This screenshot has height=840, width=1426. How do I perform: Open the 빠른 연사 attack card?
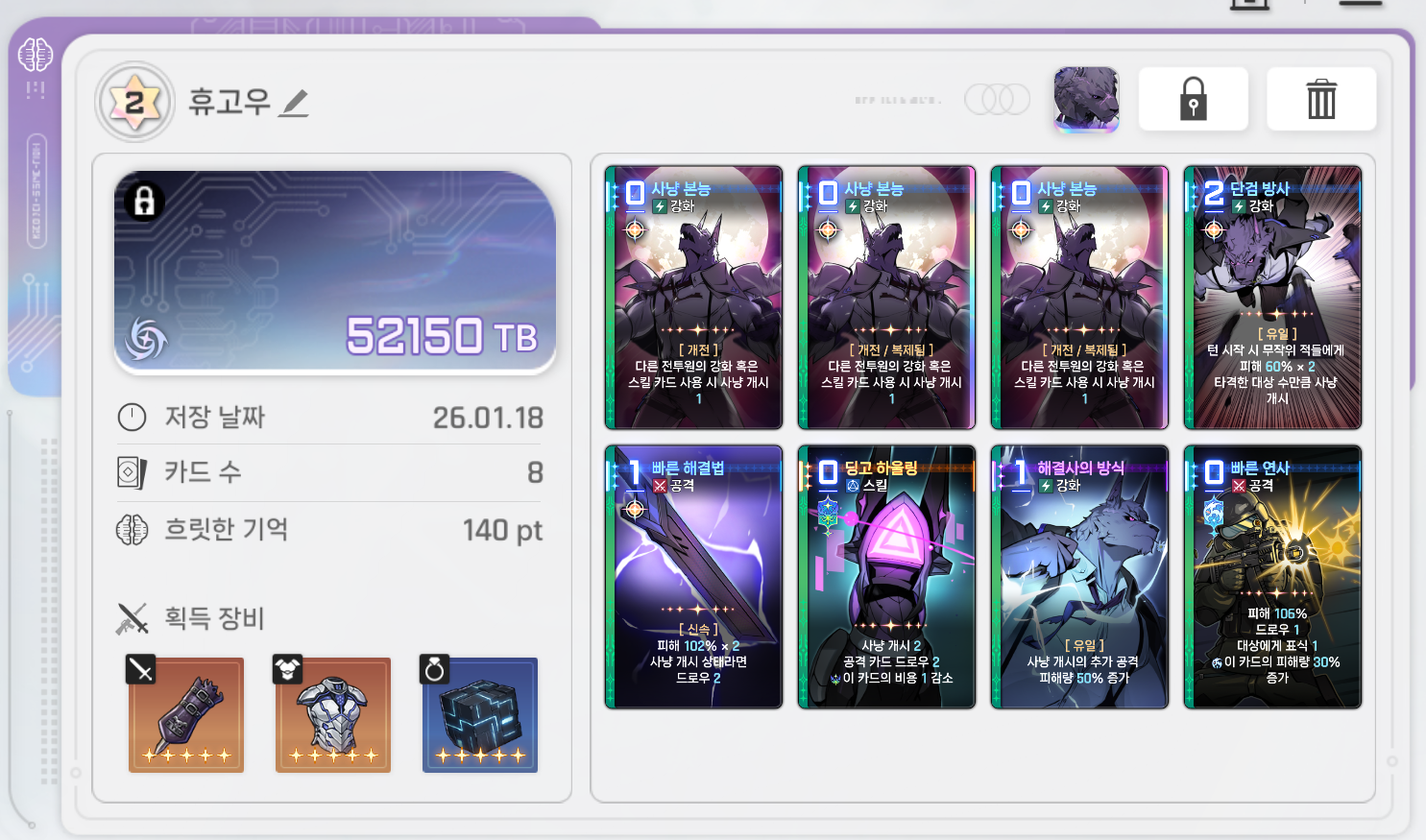(1272, 577)
